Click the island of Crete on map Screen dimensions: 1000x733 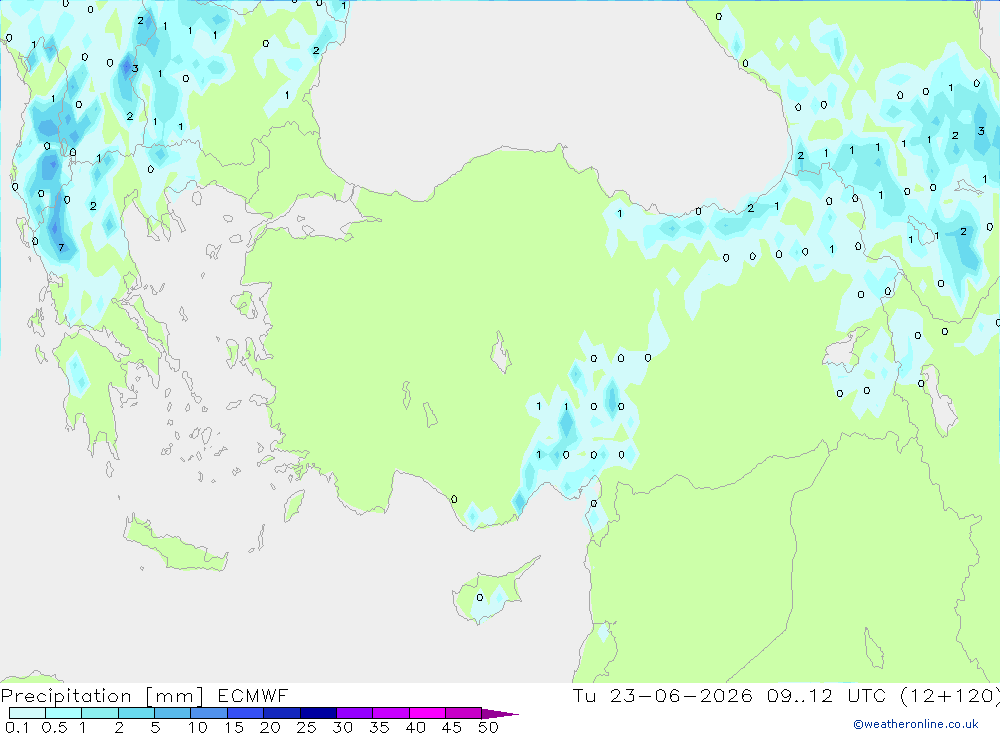175,545
